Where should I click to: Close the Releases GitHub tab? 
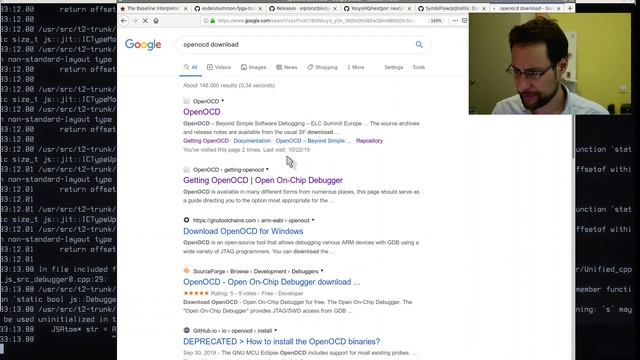(335, 8)
